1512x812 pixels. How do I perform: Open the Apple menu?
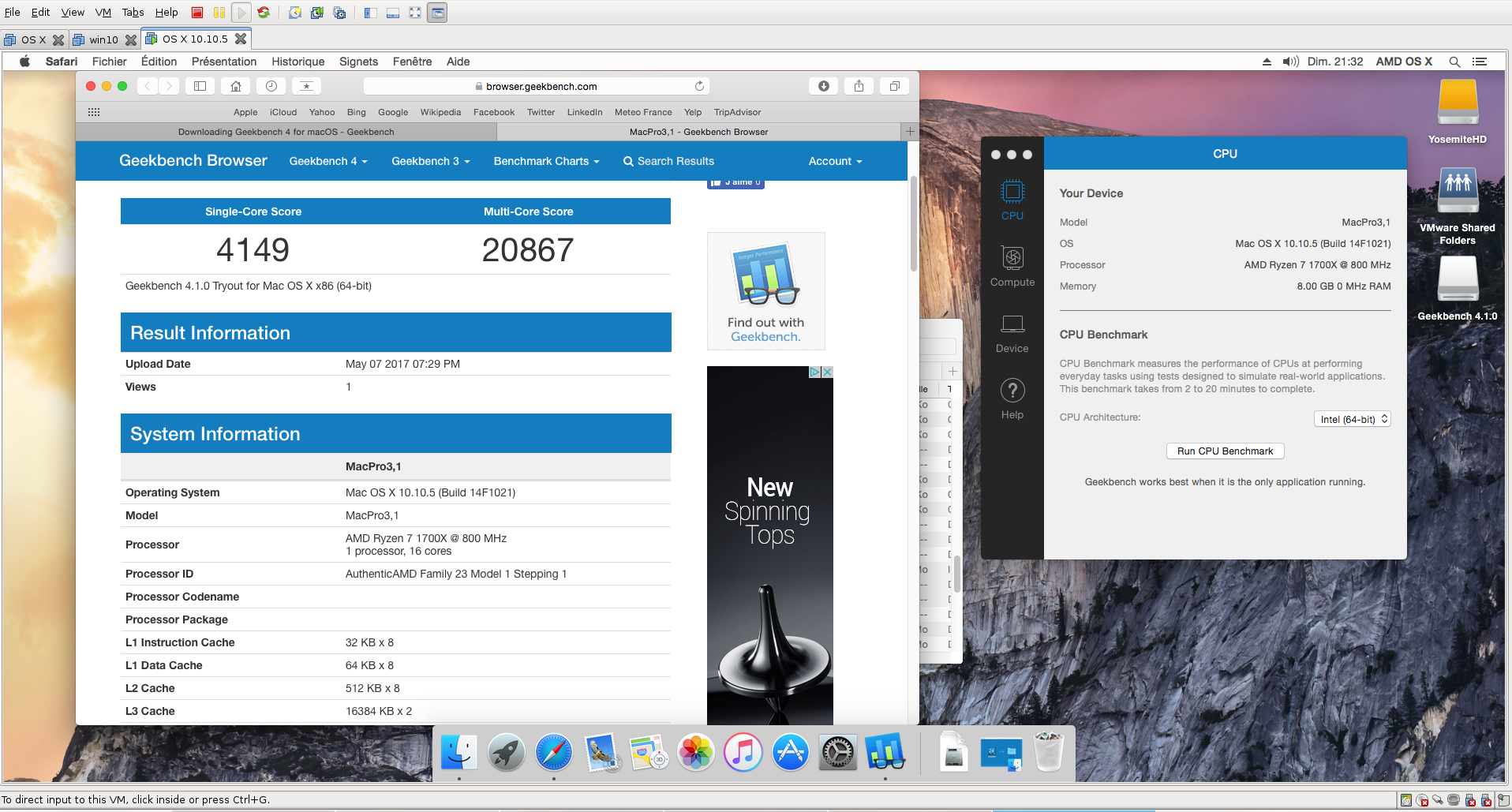pyautogui.click(x=24, y=62)
